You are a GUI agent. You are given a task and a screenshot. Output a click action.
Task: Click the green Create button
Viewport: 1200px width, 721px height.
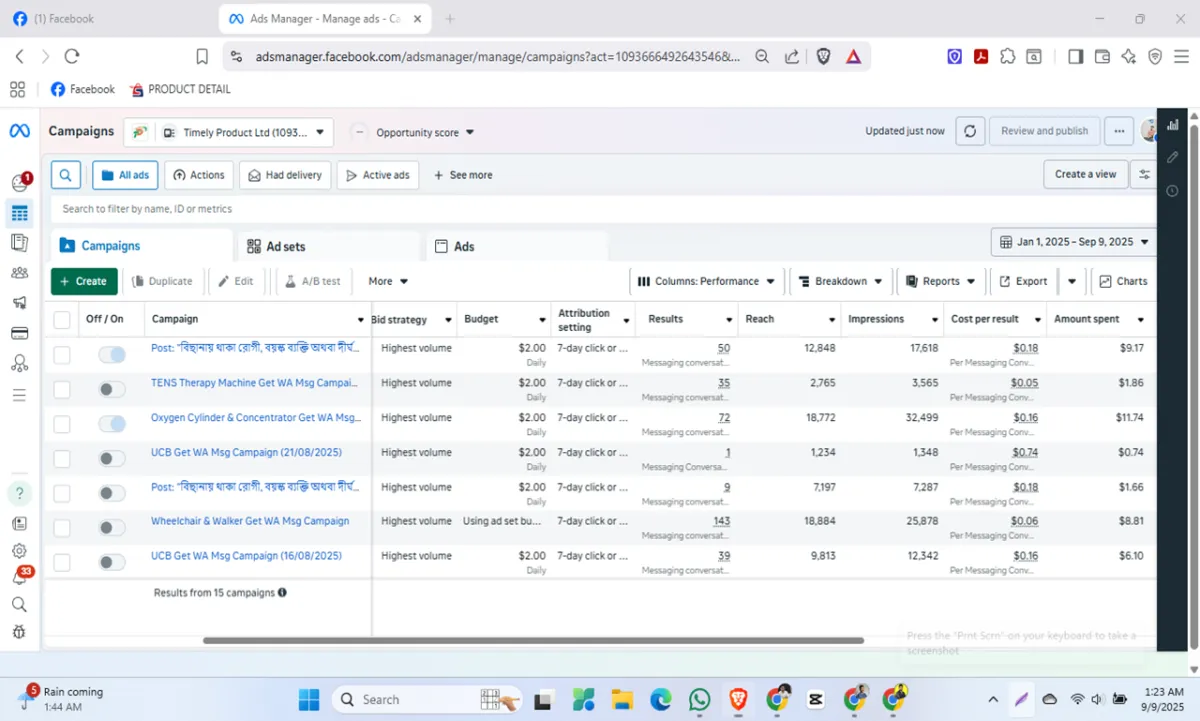coord(84,281)
